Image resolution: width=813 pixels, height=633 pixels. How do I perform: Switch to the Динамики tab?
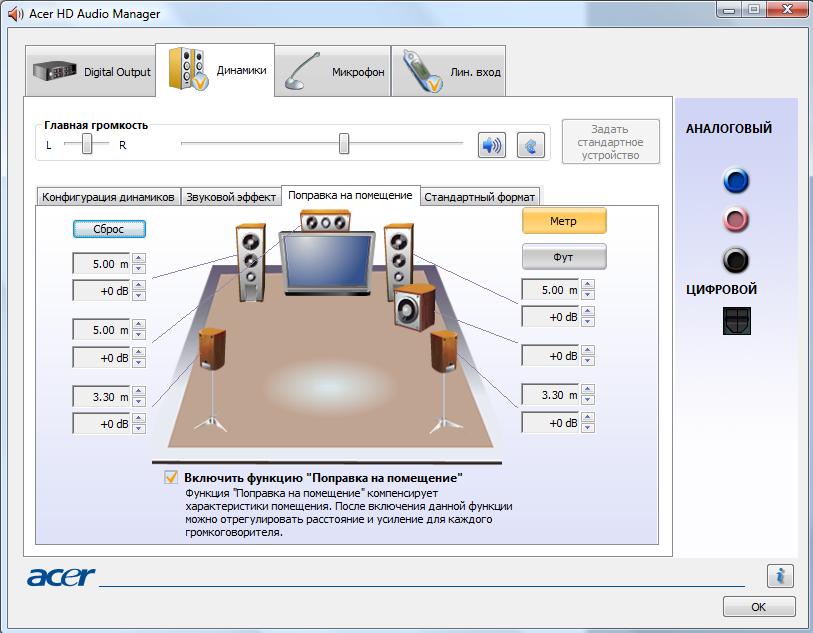215,70
